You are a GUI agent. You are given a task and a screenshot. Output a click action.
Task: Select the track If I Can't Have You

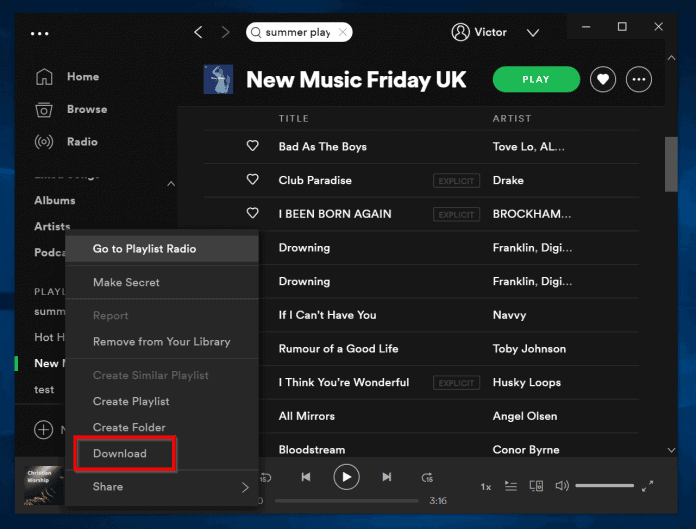pyautogui.click(x=327, y=315)
